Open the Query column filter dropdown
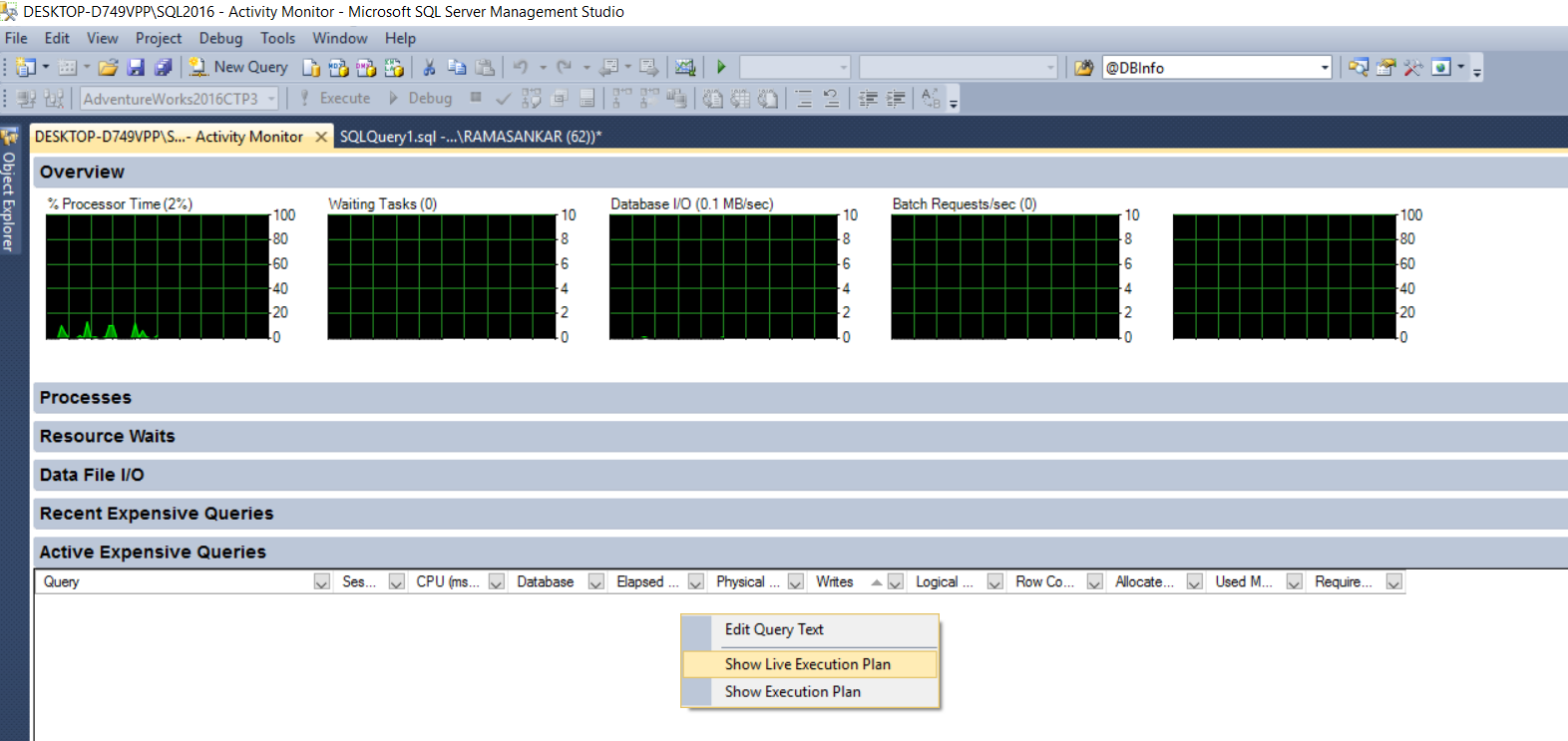This screenshot has height=741, width=1568. click(x=321, y=581)
